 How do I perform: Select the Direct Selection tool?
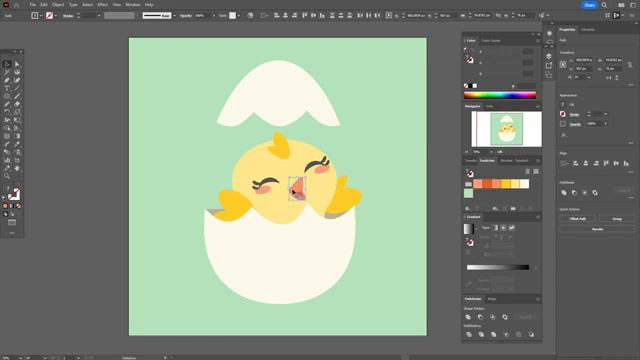tap(17, 64)
